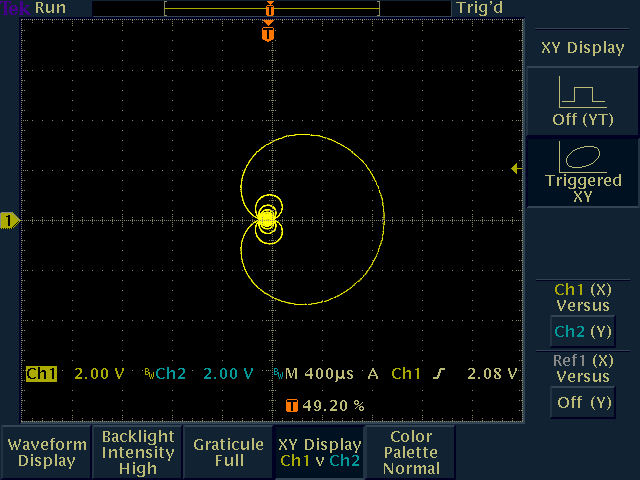This screenshot has height=480, width=640.
Task: Open the Color Palette Normal options
Action: point(411,452)
